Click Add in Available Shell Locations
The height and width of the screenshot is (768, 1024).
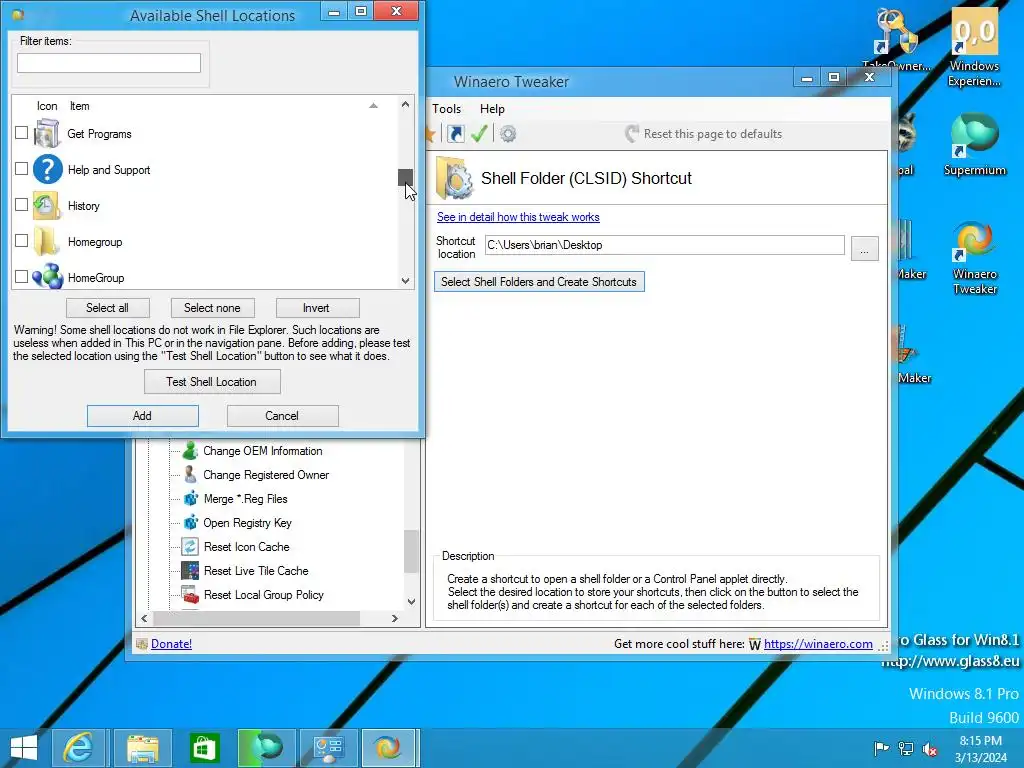(x=142, y=415)
